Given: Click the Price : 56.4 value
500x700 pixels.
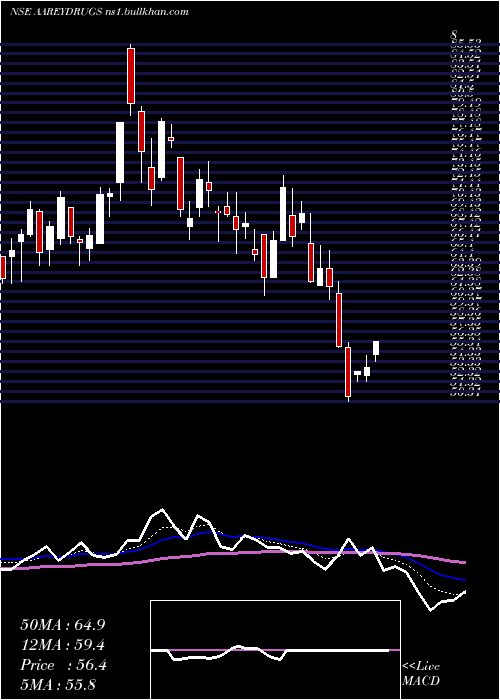Looking at the screenshot, I should point(63,665).
